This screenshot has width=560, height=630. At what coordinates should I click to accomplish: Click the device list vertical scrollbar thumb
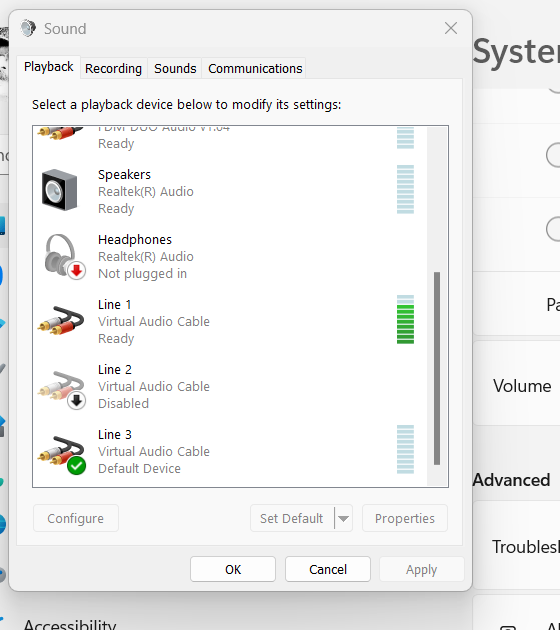(437, 368)
